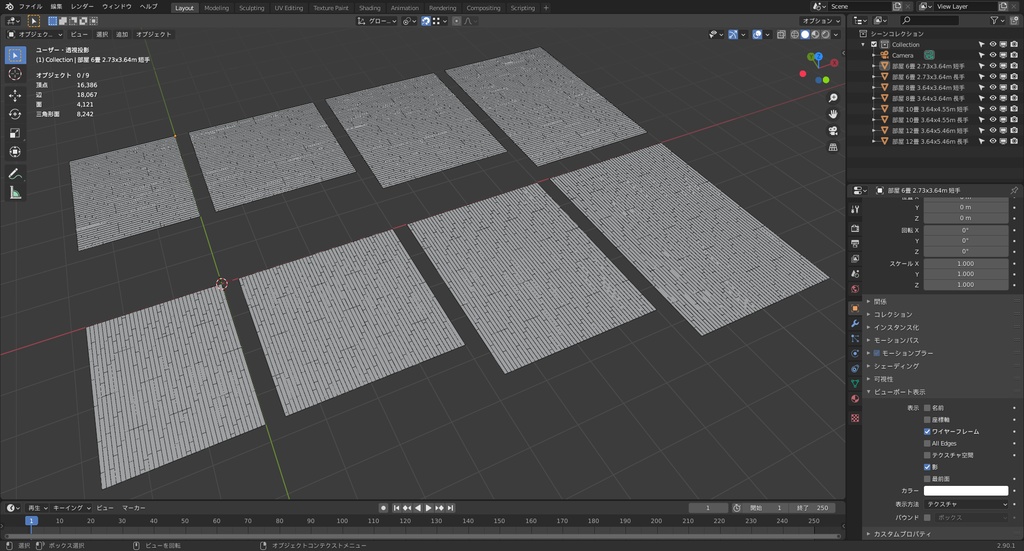
Task: Uncheck the ワイヤーフレーム checkbox
Action: tap(927, 431)
